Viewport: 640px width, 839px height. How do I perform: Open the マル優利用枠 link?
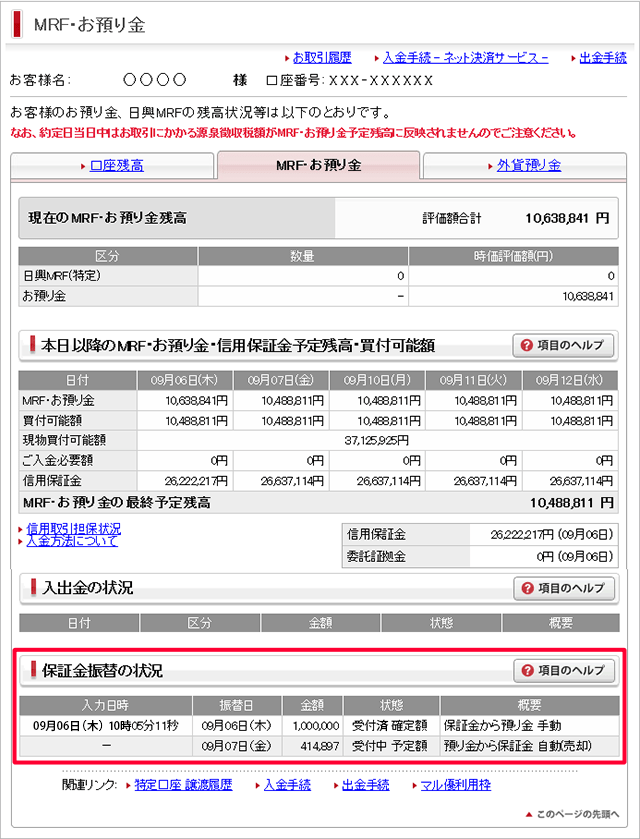[x=455, y=785]
